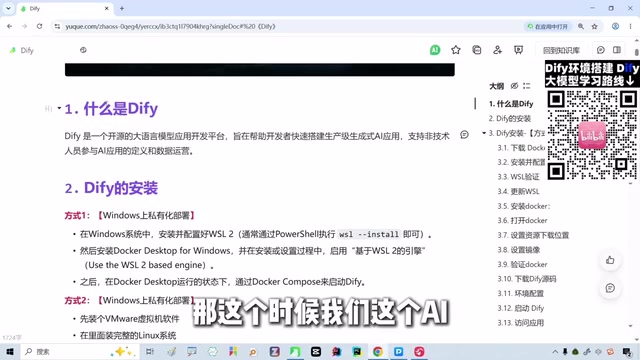This screenshot has height=360, width=640.
Task: Click 在应用中打开 button in address bar
Action: tap(548, 26)
